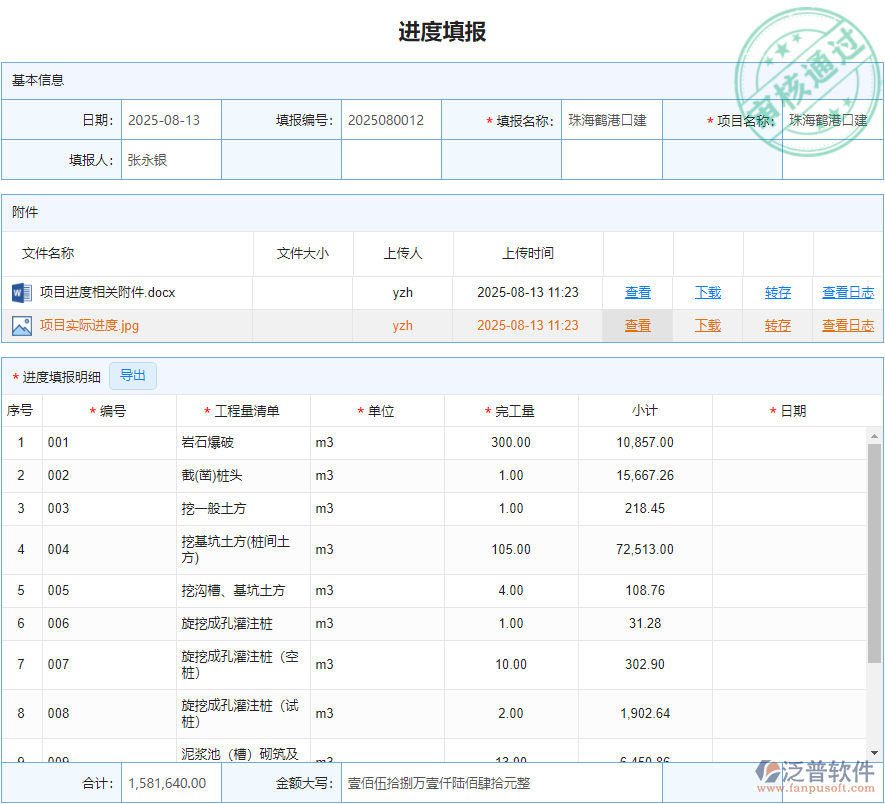
Task: Click the 导出 export button
Action: [x=132, y=375]
